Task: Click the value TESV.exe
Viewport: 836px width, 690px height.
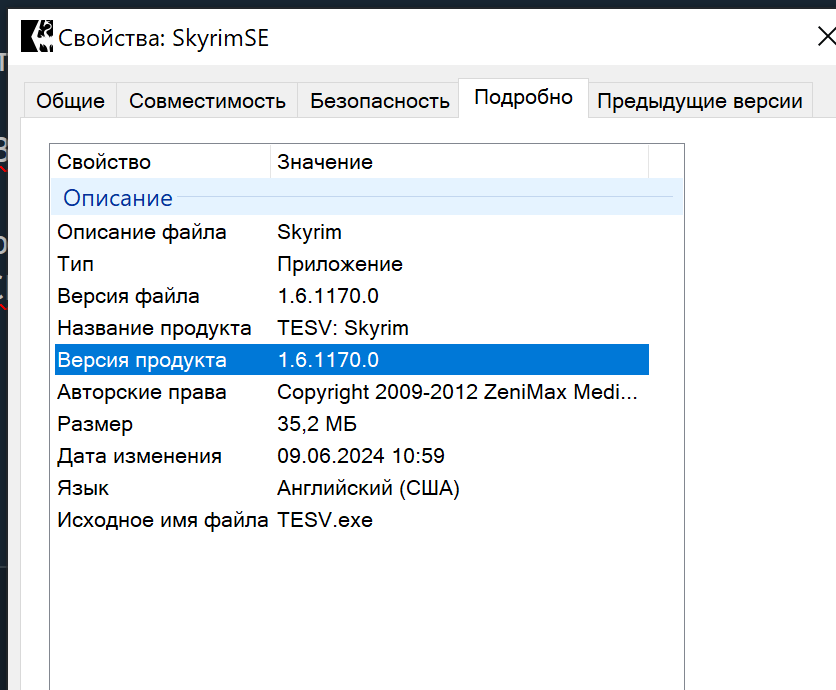Action: (325, 520)
